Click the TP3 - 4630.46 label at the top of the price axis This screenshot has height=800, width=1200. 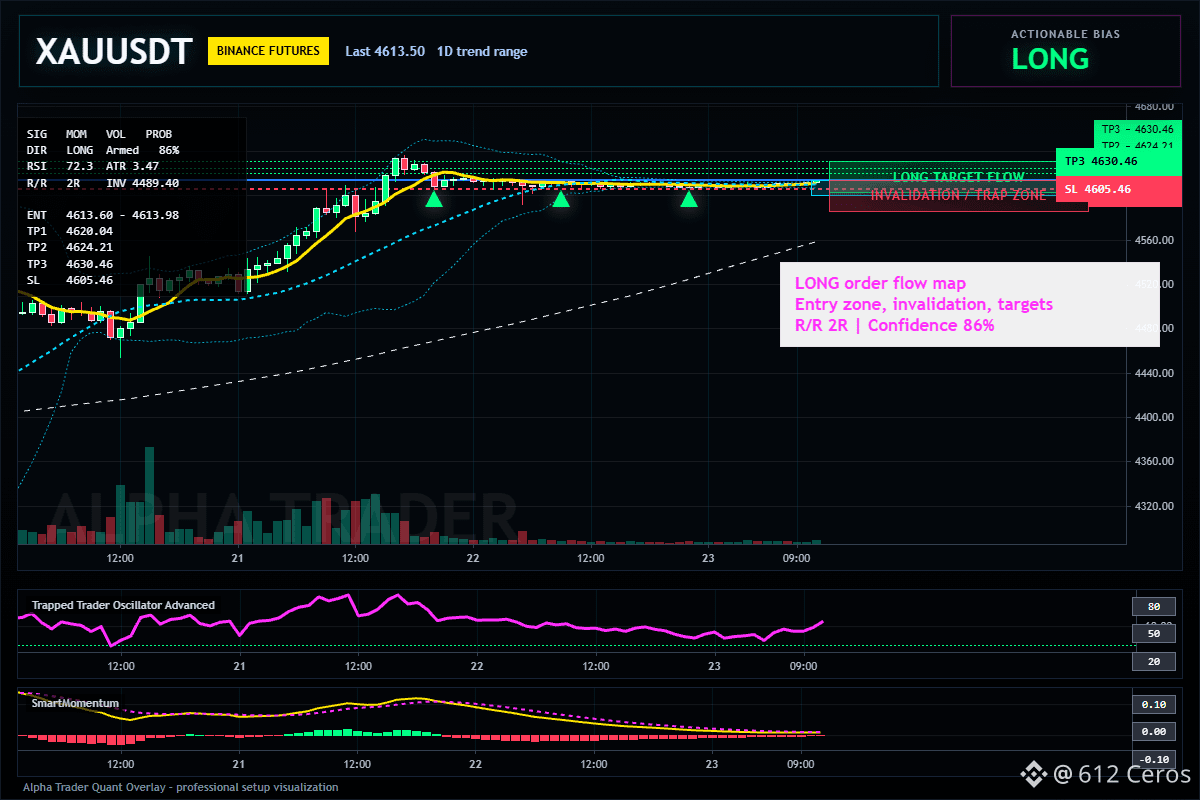[x=1137, y=129]
